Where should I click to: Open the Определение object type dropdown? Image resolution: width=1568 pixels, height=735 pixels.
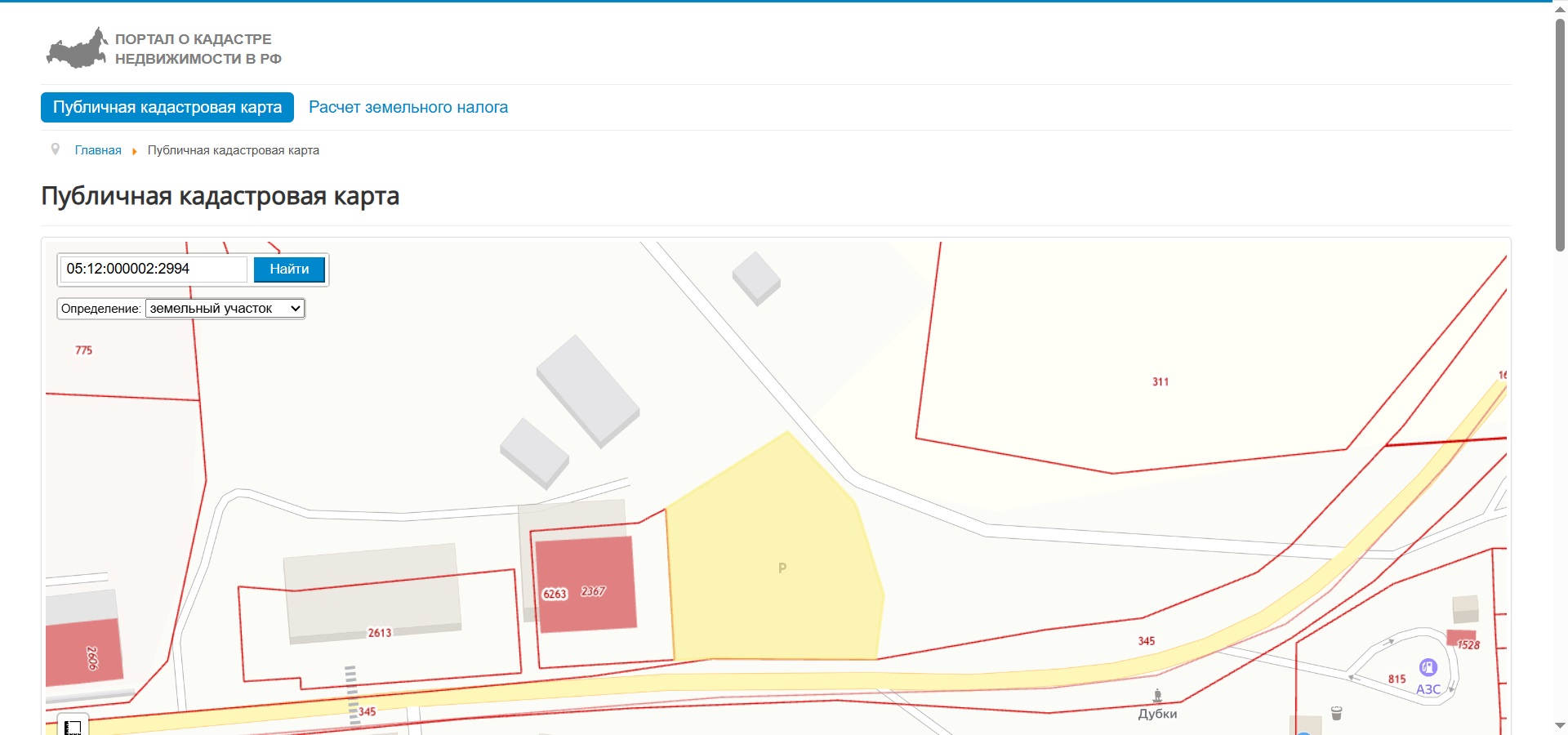pos(225,309)
